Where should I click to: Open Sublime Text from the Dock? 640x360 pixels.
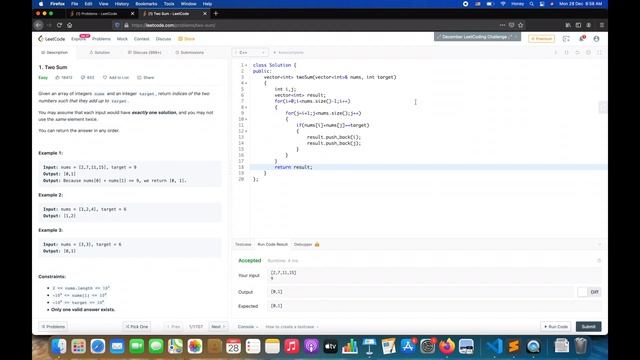[514, 346]
